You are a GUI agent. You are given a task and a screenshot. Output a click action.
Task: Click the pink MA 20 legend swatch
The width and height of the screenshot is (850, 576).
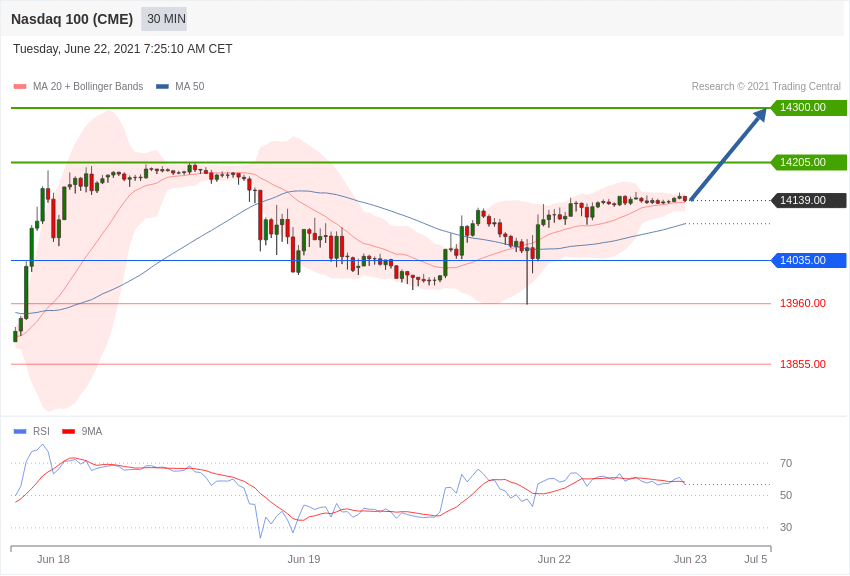pos(20,87)
